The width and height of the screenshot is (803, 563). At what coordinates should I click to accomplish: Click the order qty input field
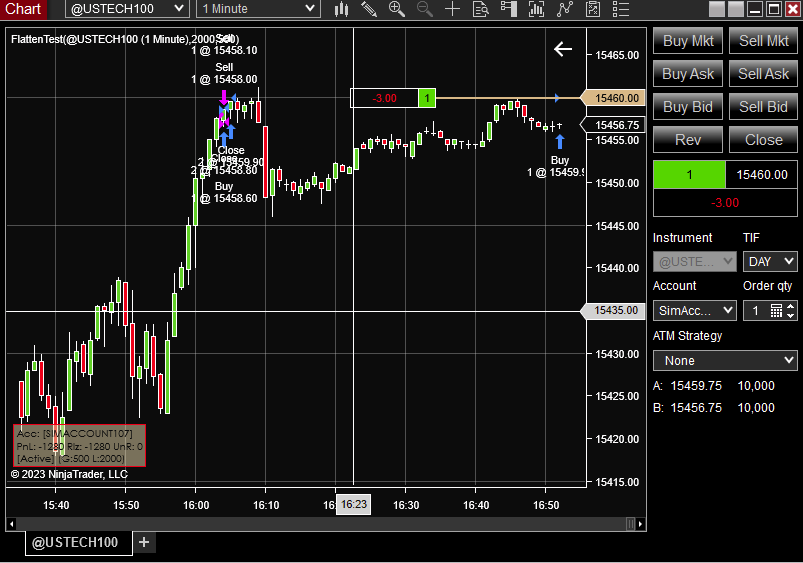(756, 310)
